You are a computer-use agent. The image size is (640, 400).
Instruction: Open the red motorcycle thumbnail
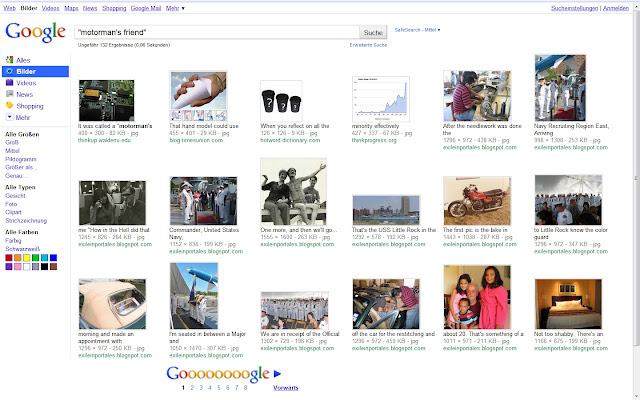[x=477, y=201]
